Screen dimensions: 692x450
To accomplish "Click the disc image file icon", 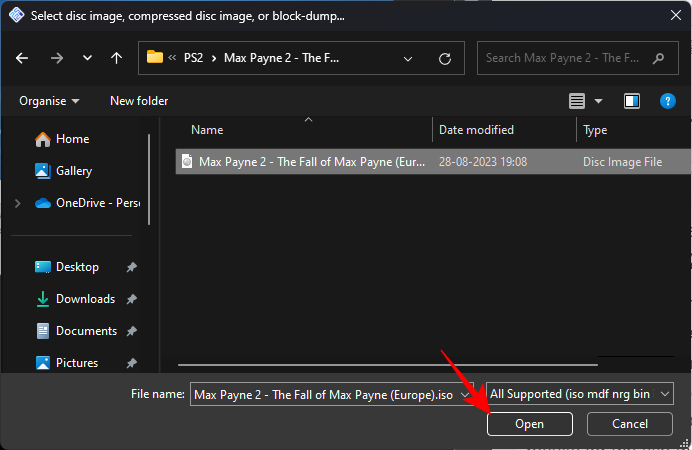I will (x=187, y=161).
